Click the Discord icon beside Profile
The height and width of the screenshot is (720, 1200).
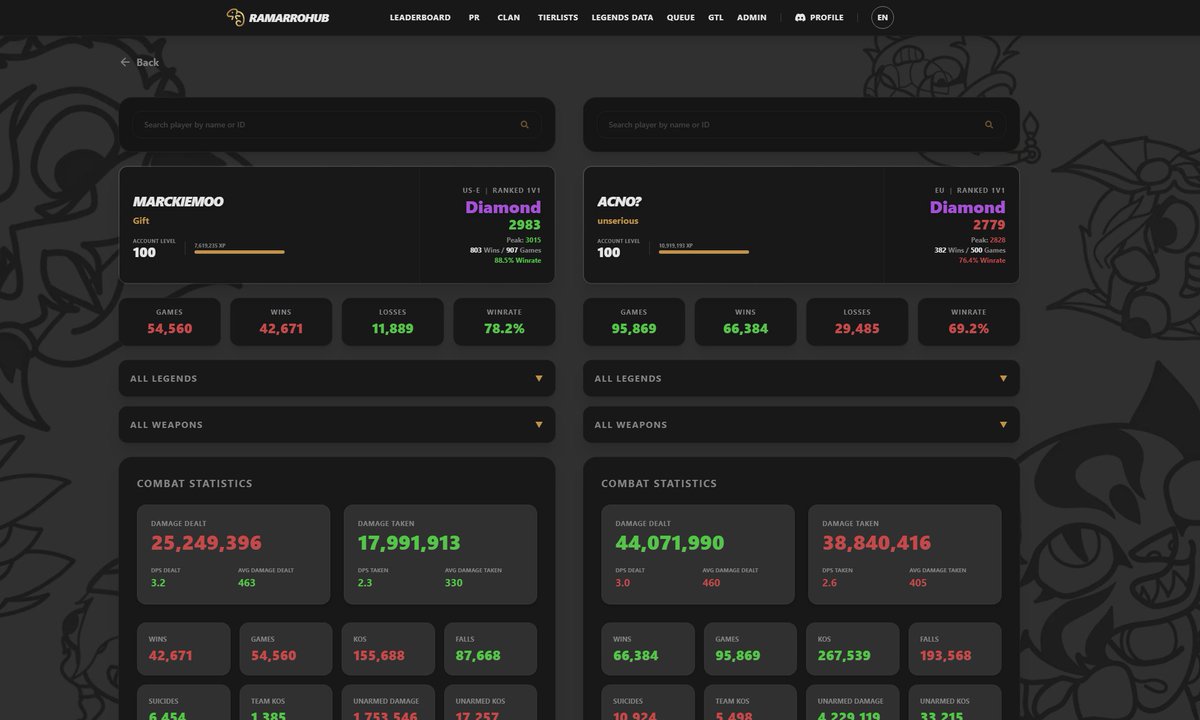point(800,17)
